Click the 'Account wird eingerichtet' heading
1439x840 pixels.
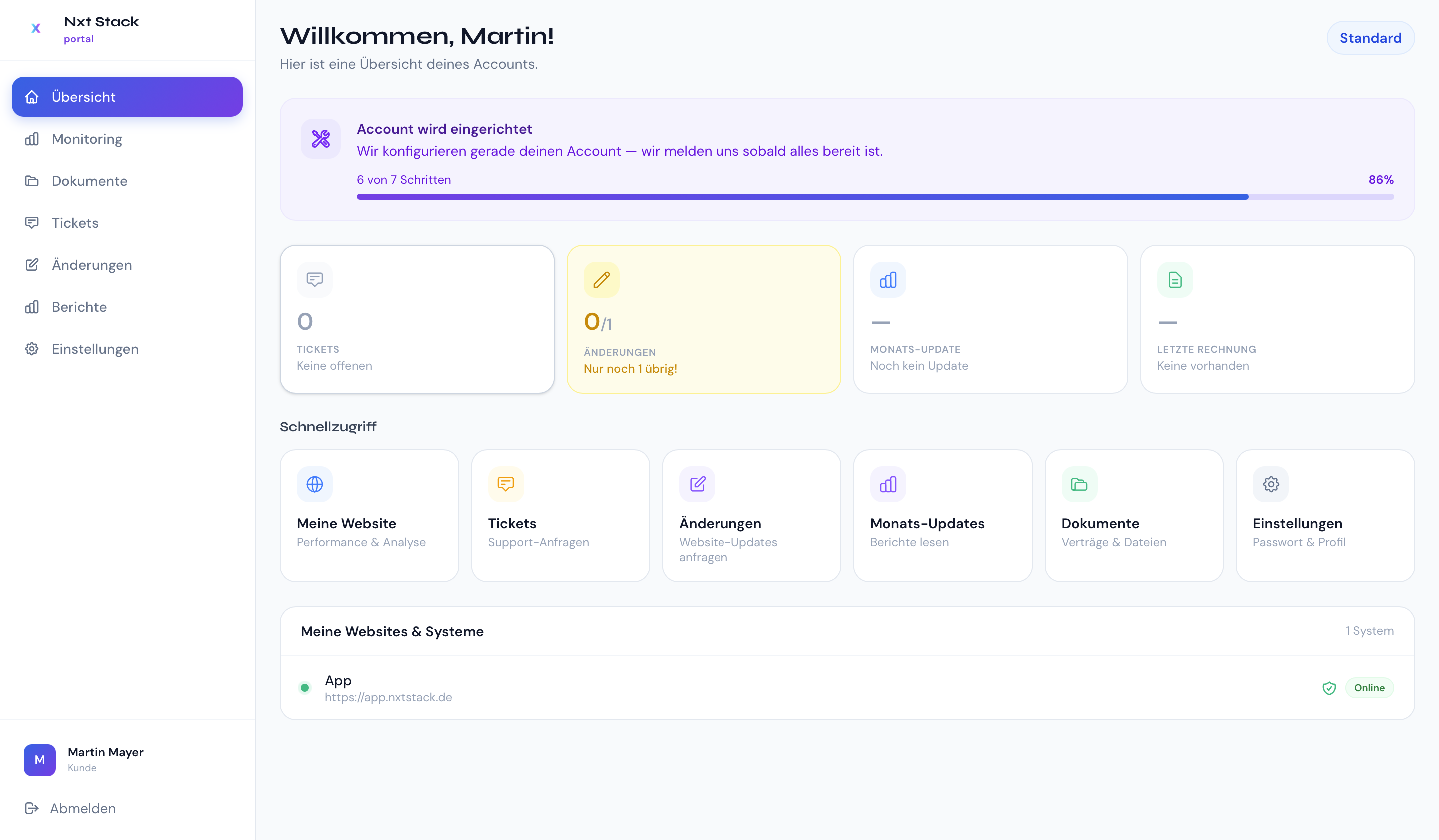tap(444, 129)
